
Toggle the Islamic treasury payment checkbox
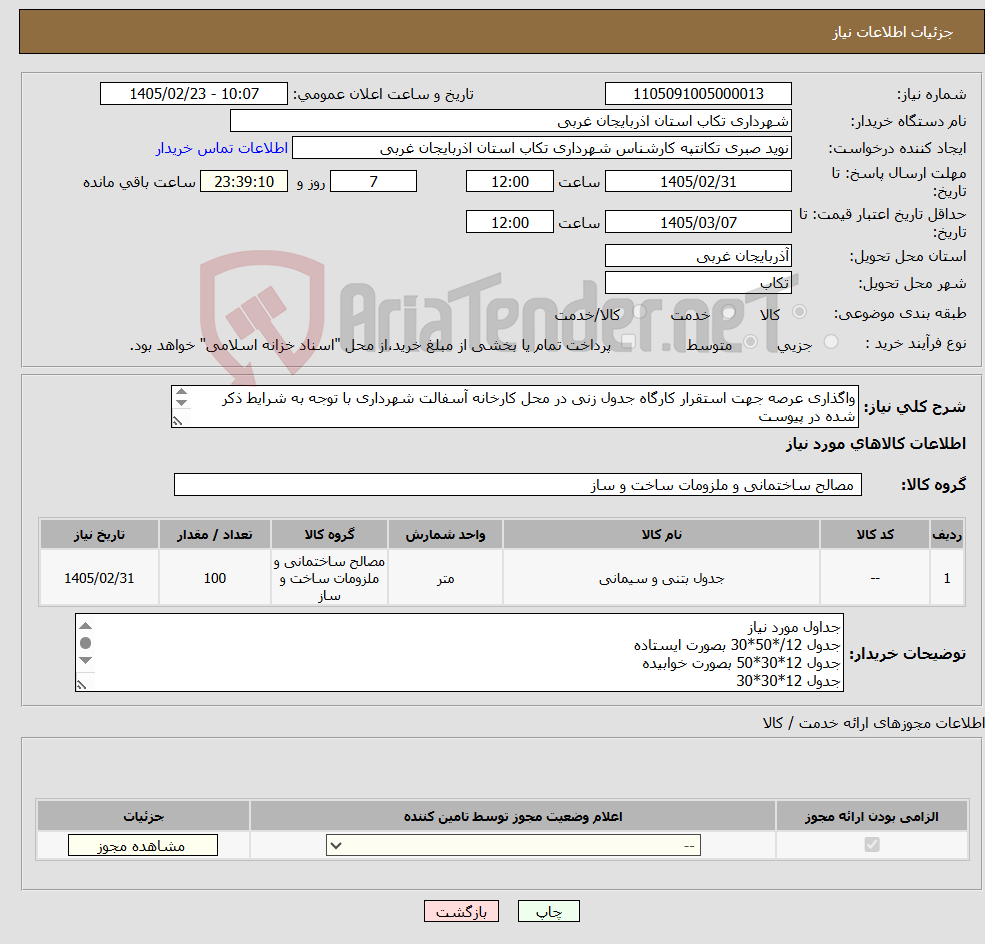628,342
